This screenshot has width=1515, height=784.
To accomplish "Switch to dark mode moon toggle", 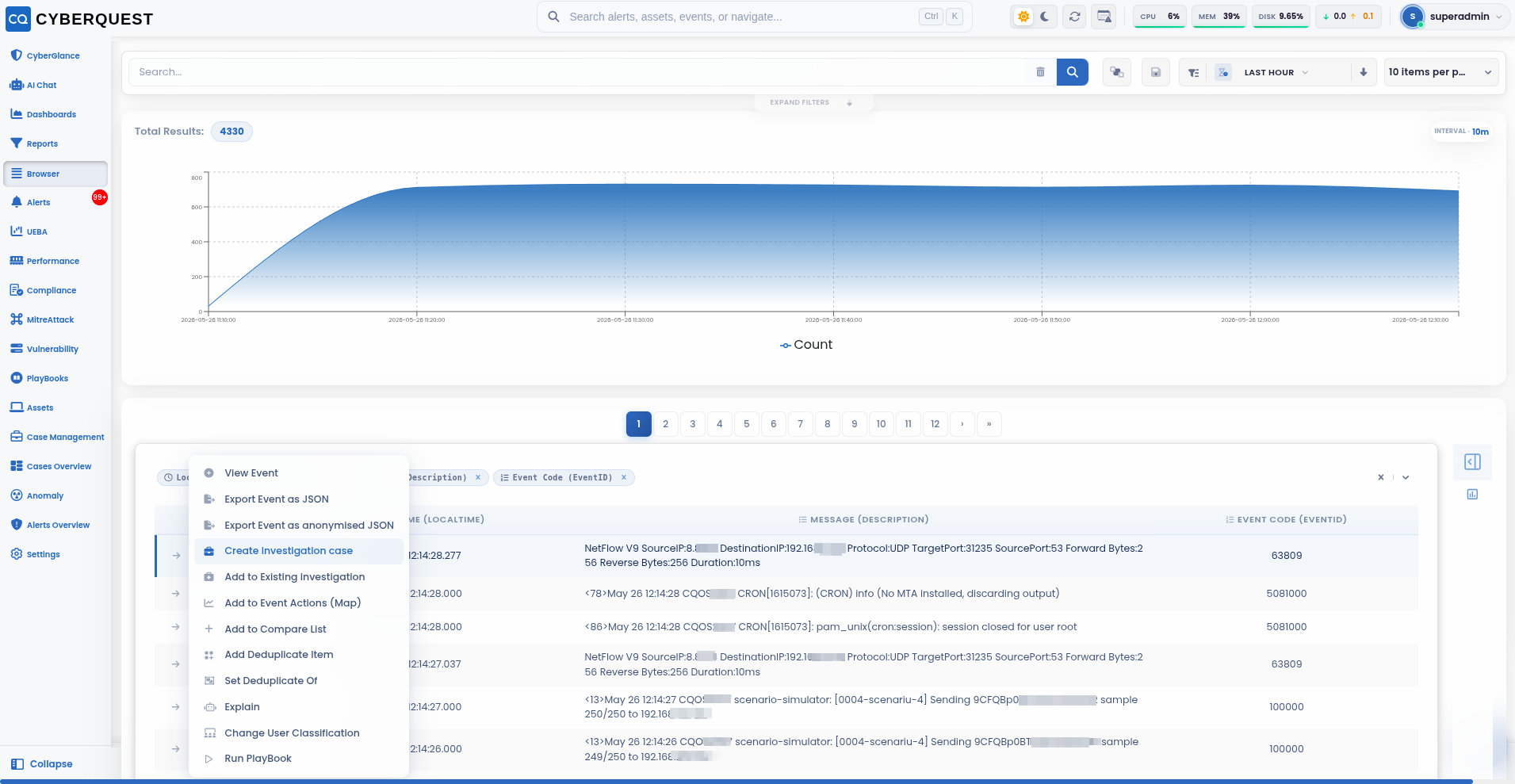I will pos(1045,17).
